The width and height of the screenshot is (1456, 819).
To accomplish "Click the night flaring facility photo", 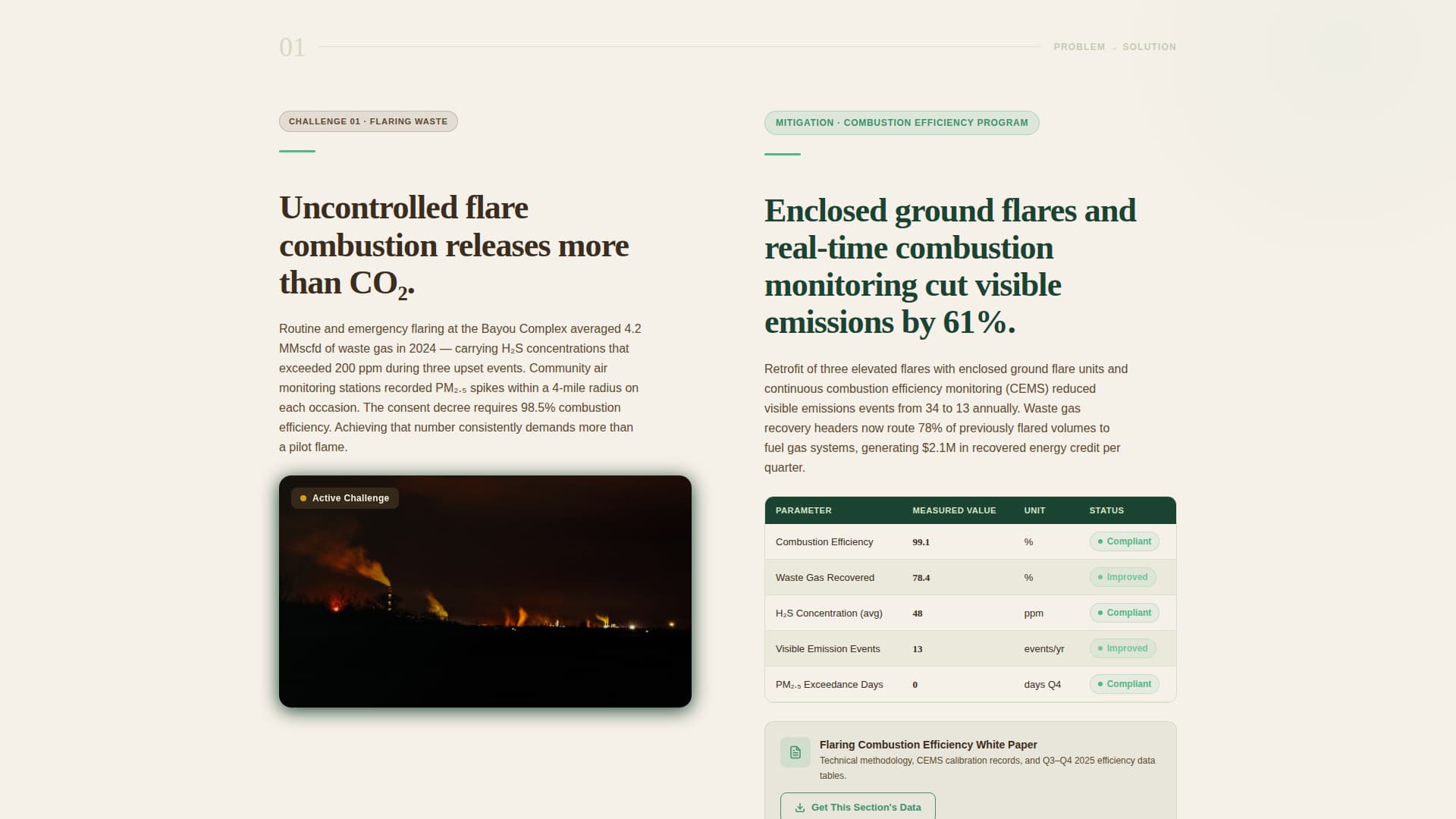I will click(485, 591).
